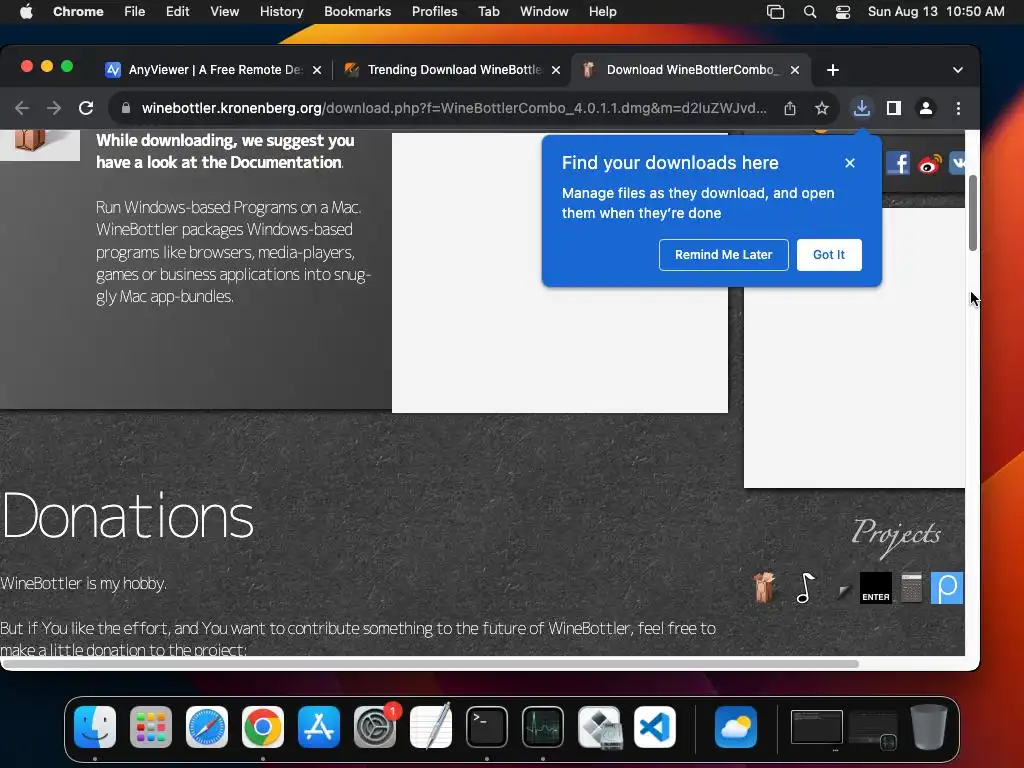Viewport: 1024px width, 768px height.
Task: Open Google Chrome in the Dock
Action: click(x=263, y=727)
